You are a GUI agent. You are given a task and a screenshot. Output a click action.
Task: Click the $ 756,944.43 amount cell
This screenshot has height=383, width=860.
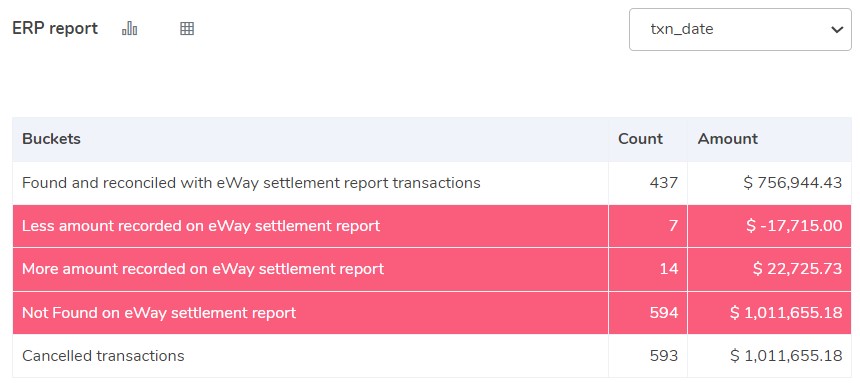(x=770, y=183)
